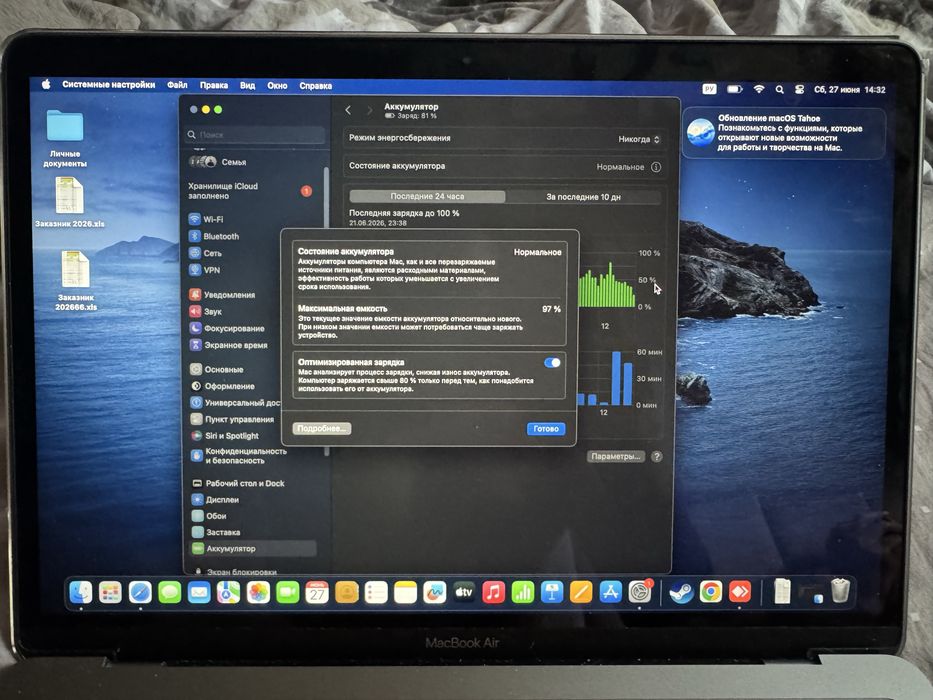Open Launchpad from the Dock
This screenshot has width=933, height=700.
[x=110, y=592]
